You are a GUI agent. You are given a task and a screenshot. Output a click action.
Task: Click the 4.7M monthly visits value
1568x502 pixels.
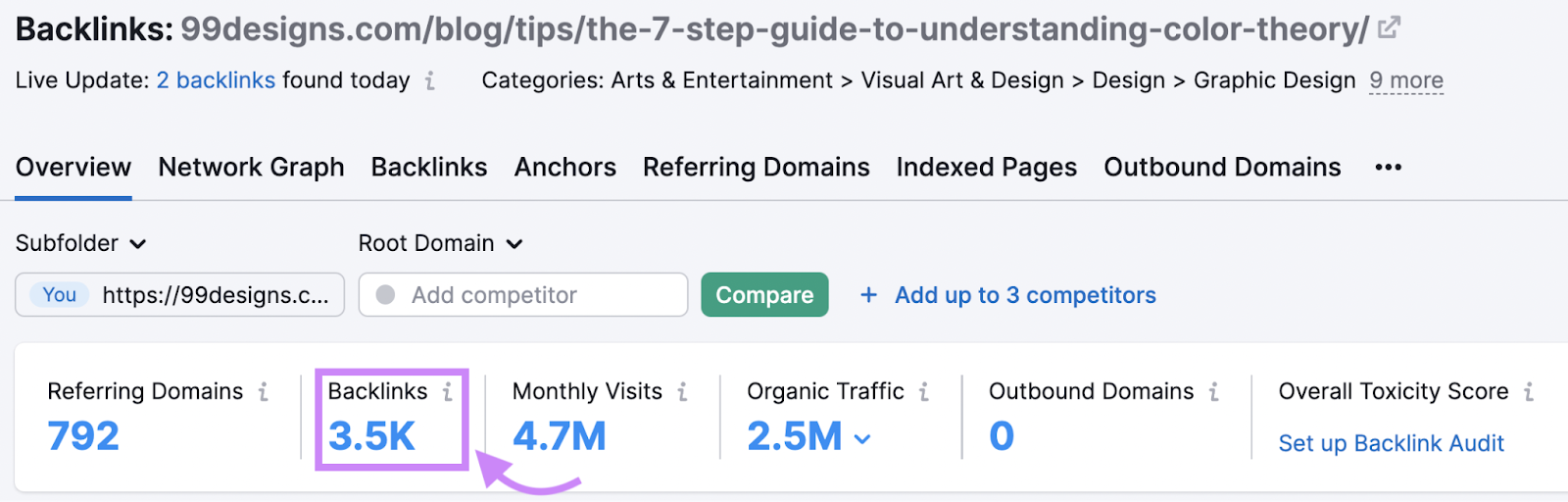click(x=560, y=436)
